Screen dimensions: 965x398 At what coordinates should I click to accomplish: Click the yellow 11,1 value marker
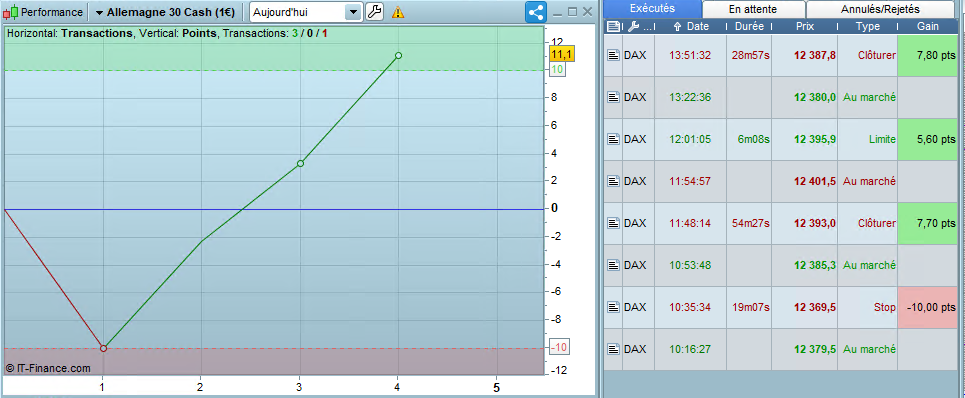coord(562,55)
